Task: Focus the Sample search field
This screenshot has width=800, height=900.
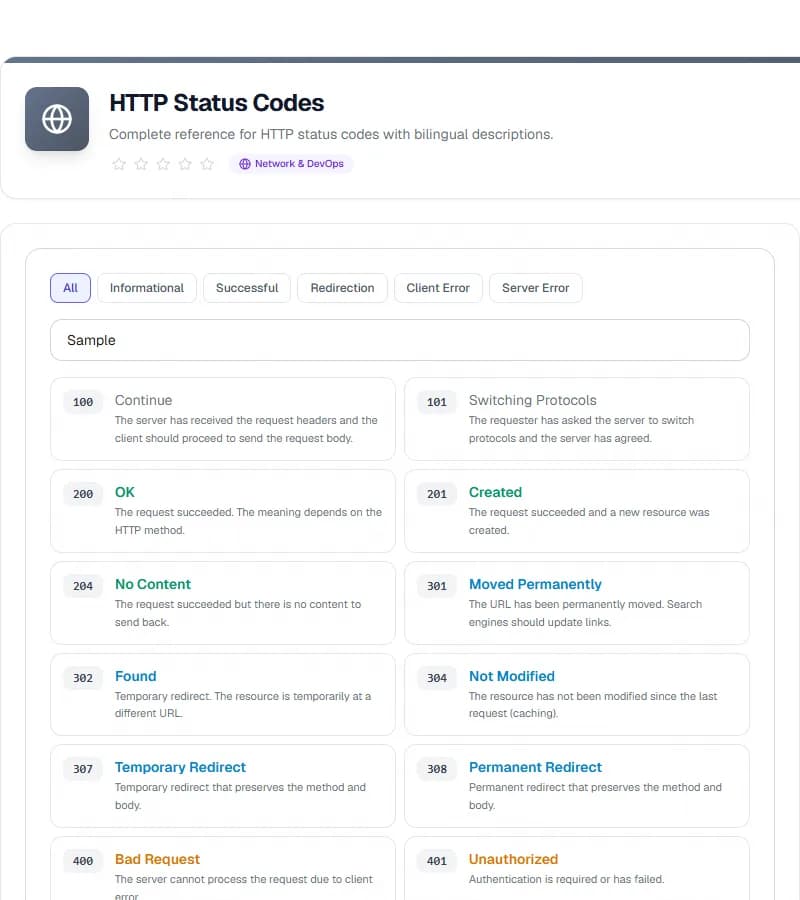Action: pyautogui.click(x=400, y=340)
